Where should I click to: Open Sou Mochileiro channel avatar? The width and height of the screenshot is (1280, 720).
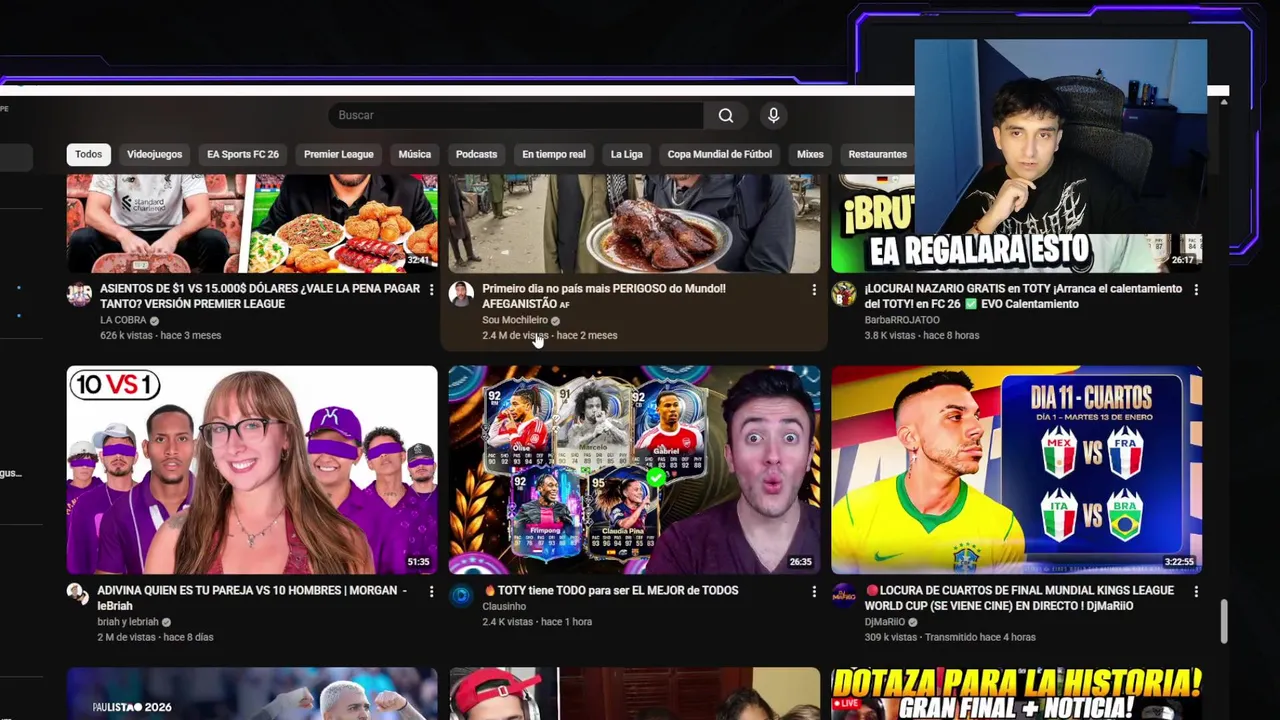tap(461, 293)
